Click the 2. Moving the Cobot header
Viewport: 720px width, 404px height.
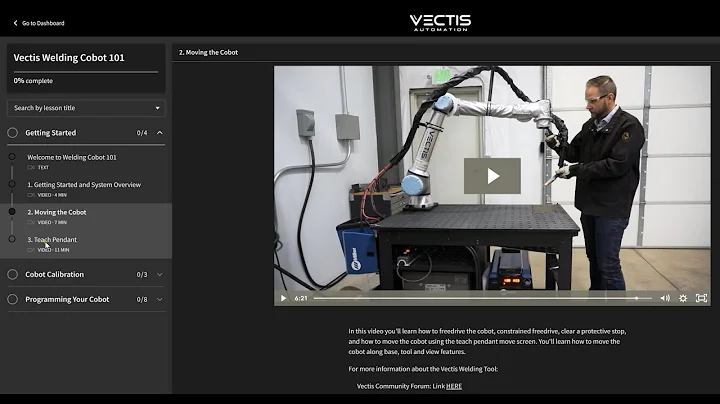(x=208, y=52)
